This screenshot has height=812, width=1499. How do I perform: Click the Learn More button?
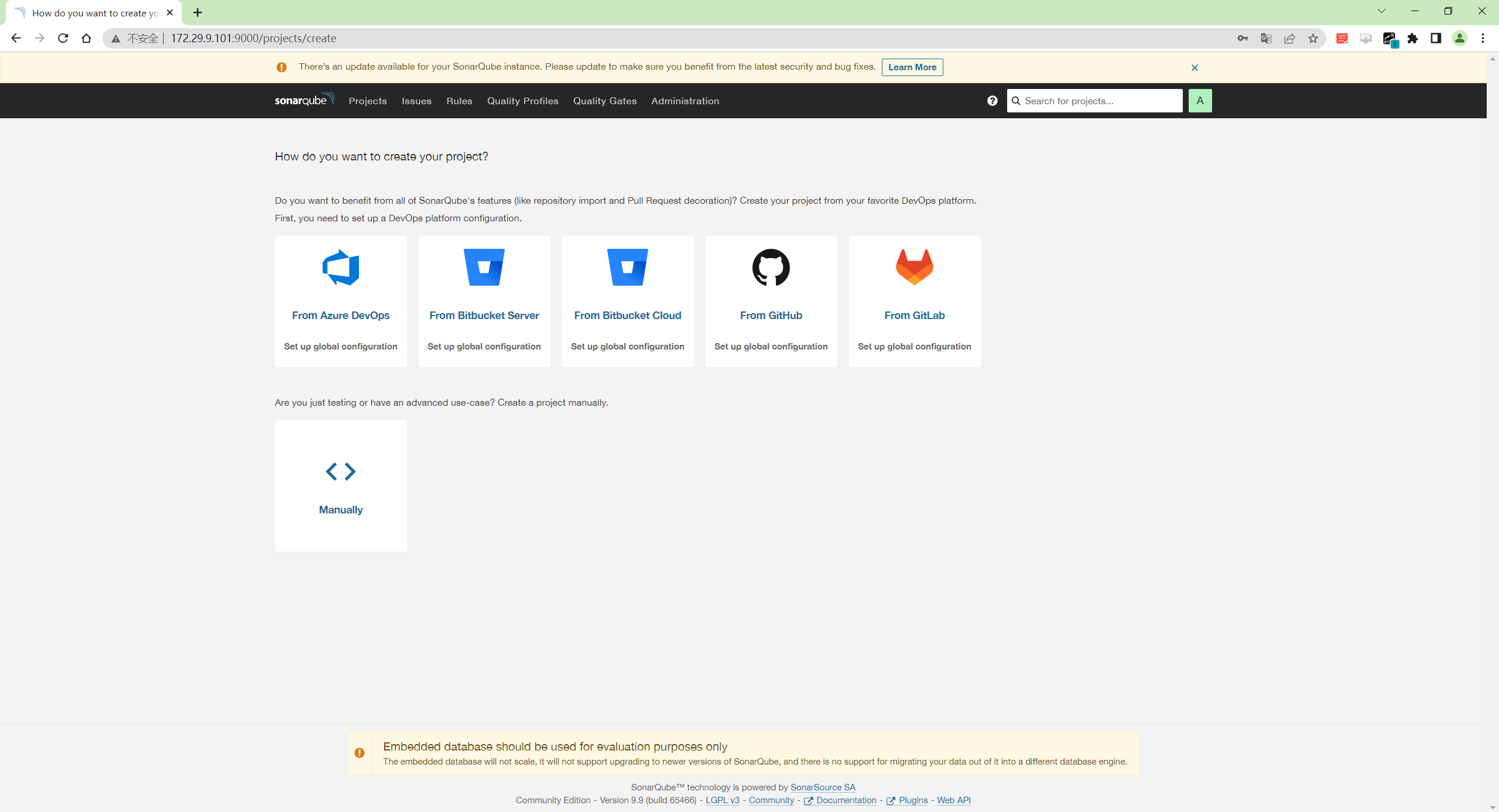click(912, 67)
